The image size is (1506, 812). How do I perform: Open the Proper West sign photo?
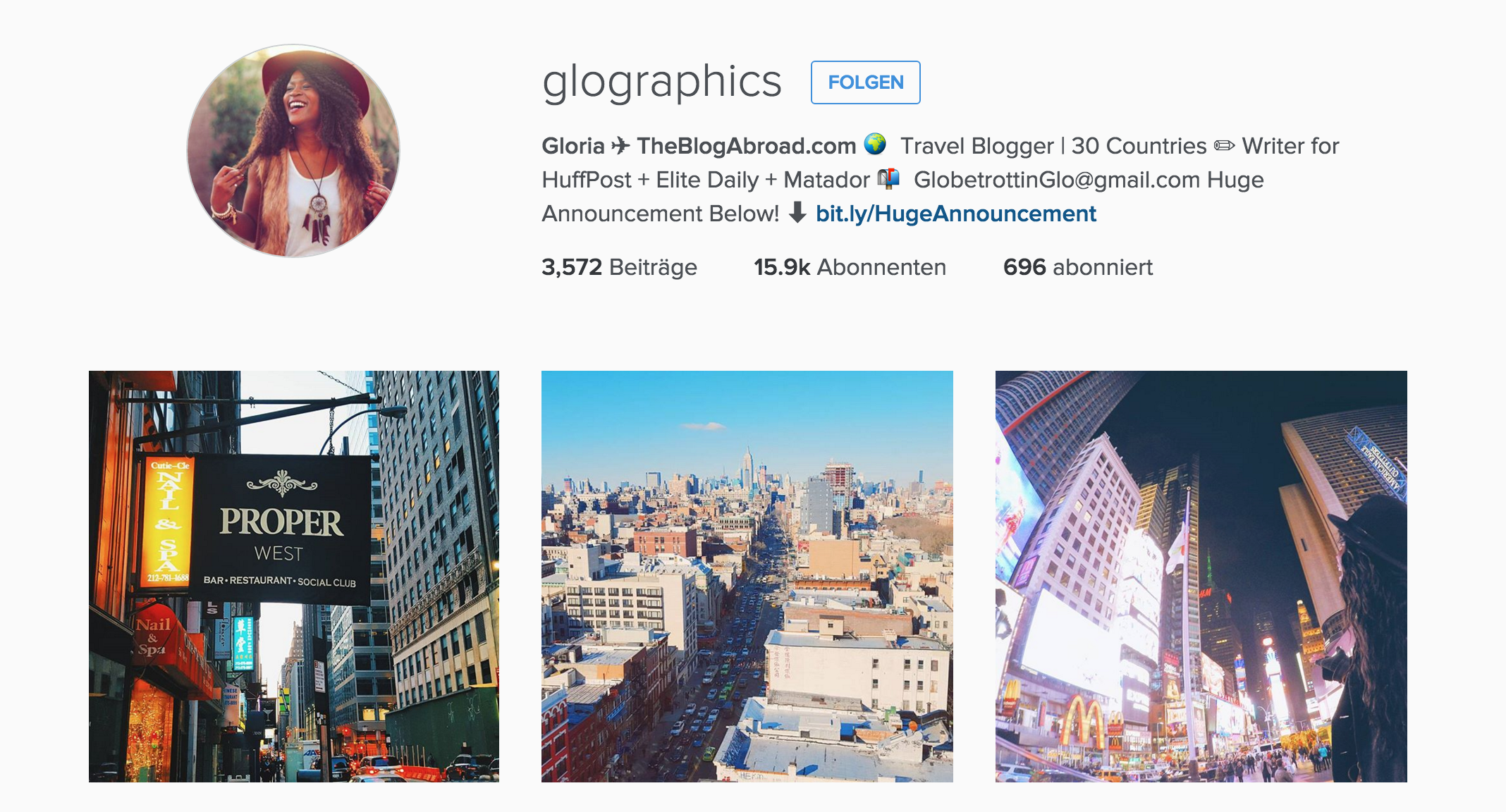point(294,577)
